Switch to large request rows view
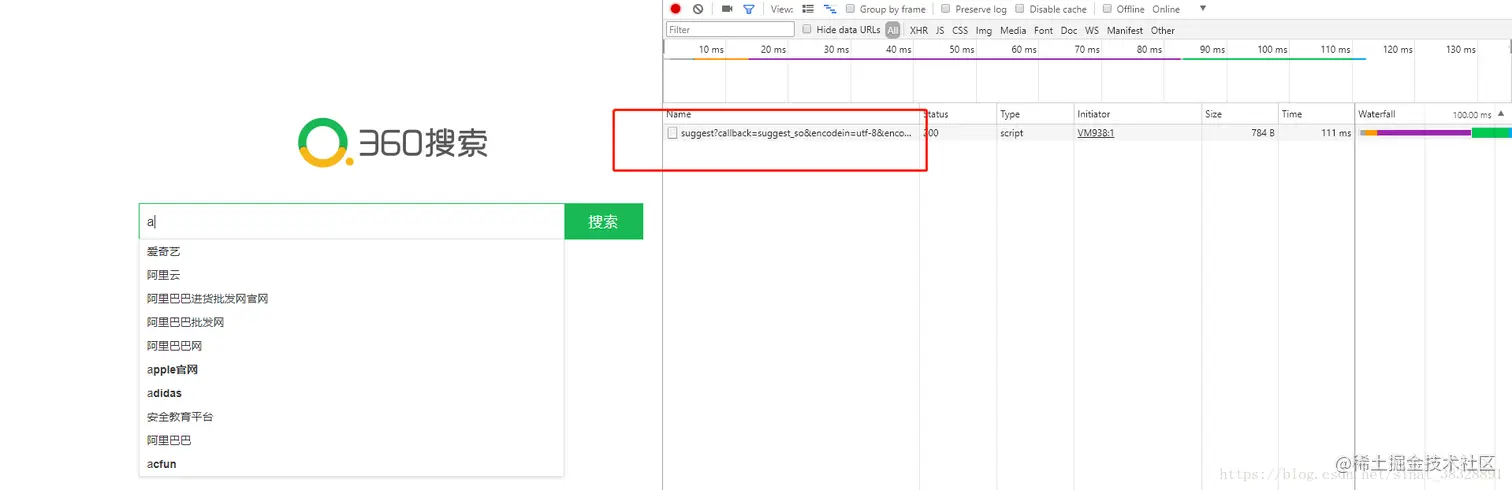This screenshot has width=1512, height=490. [x=808, y=9]
